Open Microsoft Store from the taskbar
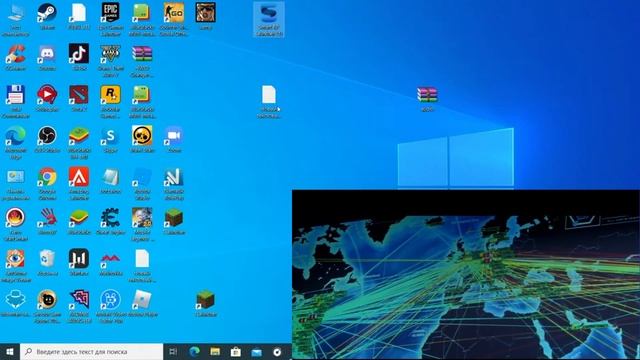This screenshot has height=360, width=640. coord(236,352)
